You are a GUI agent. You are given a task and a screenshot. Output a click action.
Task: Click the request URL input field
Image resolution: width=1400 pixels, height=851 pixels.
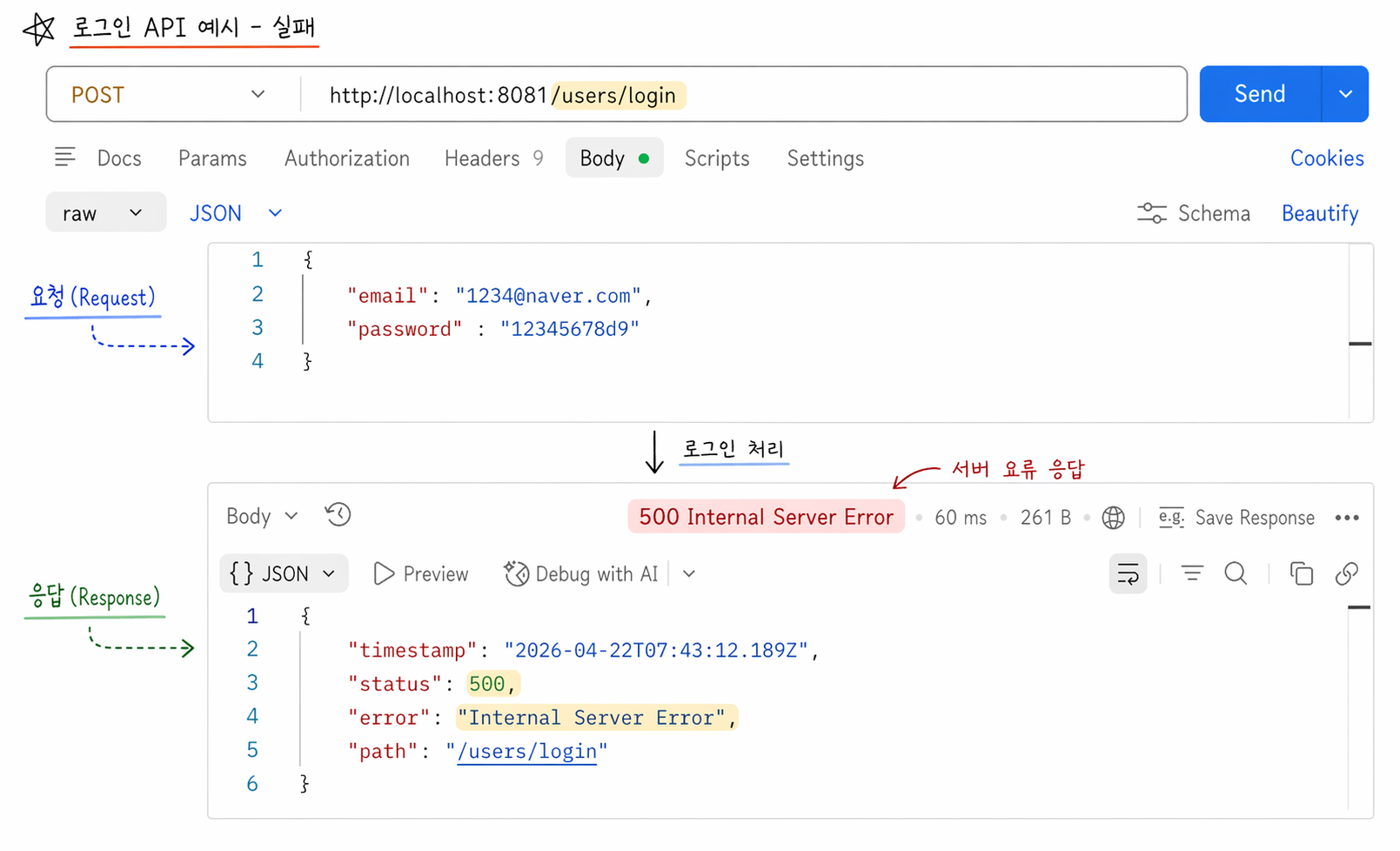743,94
